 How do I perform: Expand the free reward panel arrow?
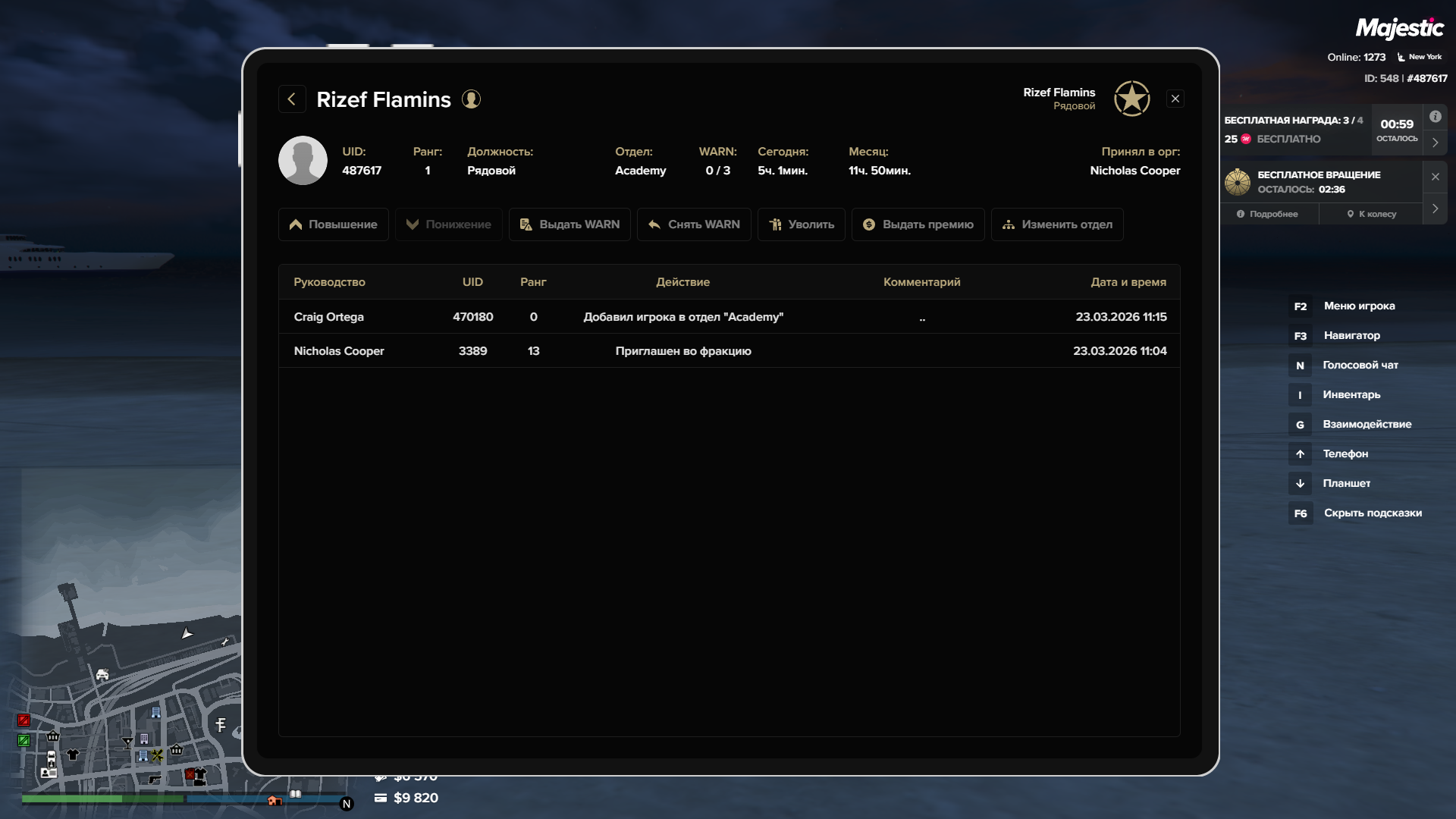(x=1435, y=143)
